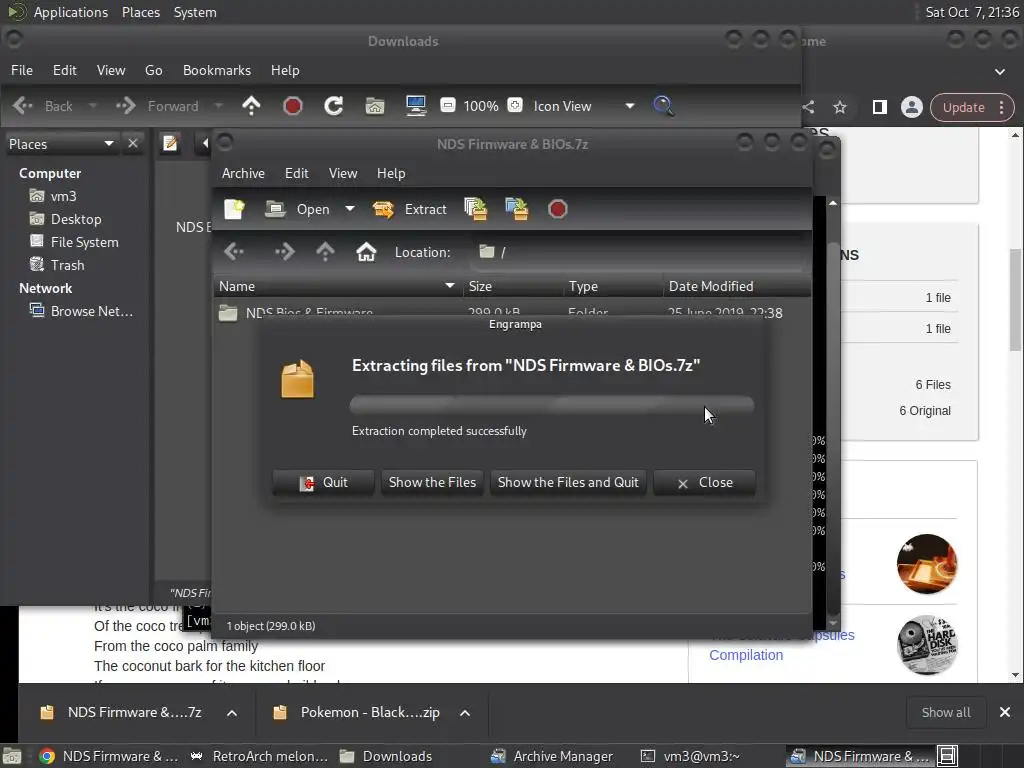The height and width of the screenshot is (768, 1024).
Task: Click the Stop loading icon in file manager
Action: click(x=293, y=106)
